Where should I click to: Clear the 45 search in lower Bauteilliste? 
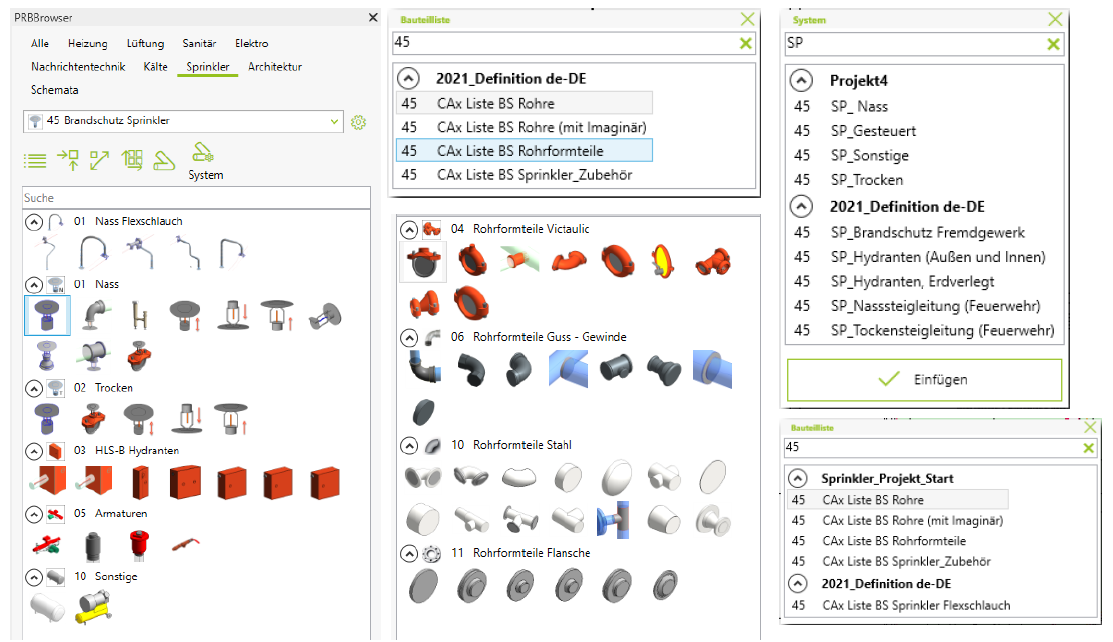click(1088, 448)
